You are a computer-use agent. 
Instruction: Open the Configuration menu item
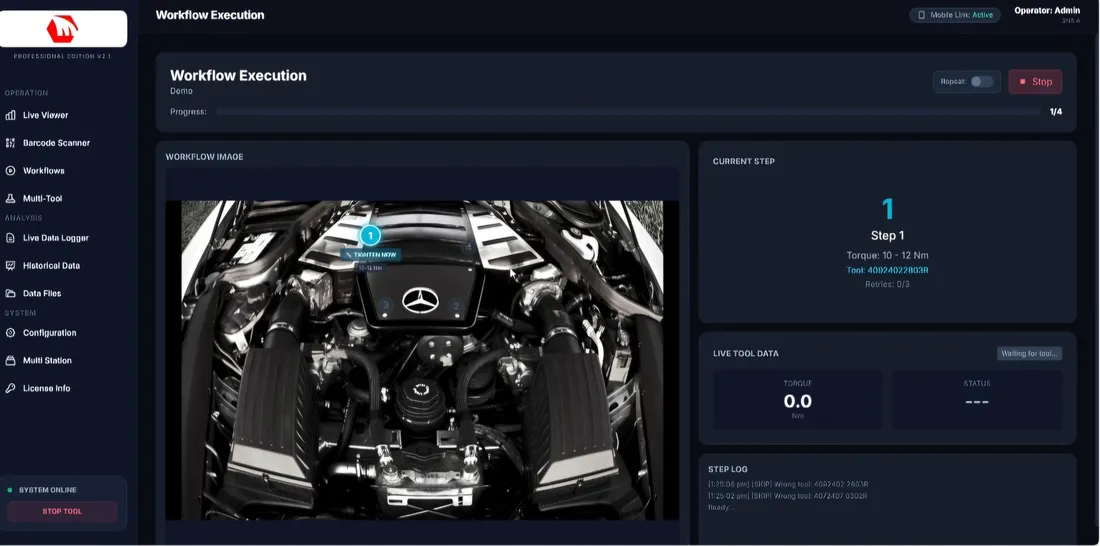(49, 333)
